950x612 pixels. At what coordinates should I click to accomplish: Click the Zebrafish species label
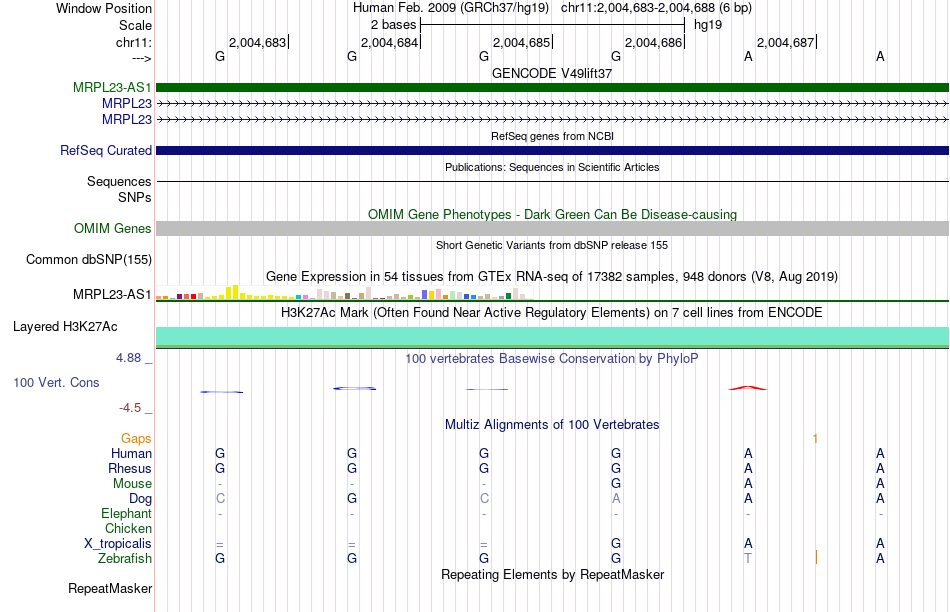125,559
